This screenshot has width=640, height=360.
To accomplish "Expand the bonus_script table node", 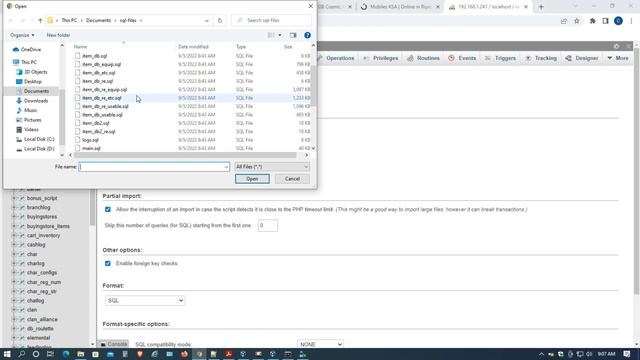I will pyautogui.click(x=14, y=198).
